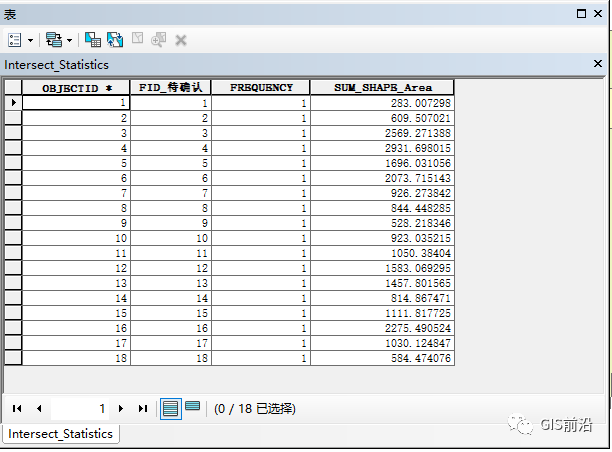Click the Switch Selection icon
The image size is (612, 452).
click(x=115, y=40)
